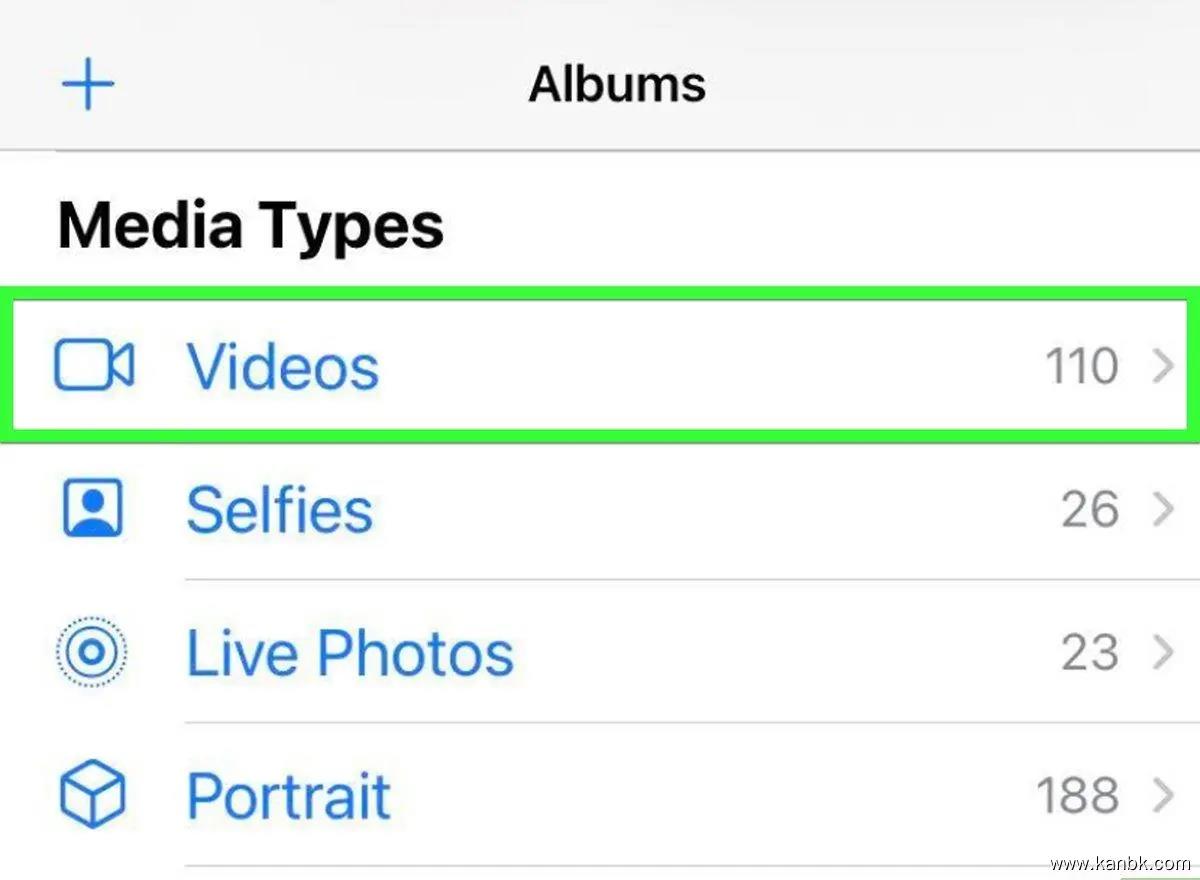Select the Selfies media type label

tap(279, 510)
